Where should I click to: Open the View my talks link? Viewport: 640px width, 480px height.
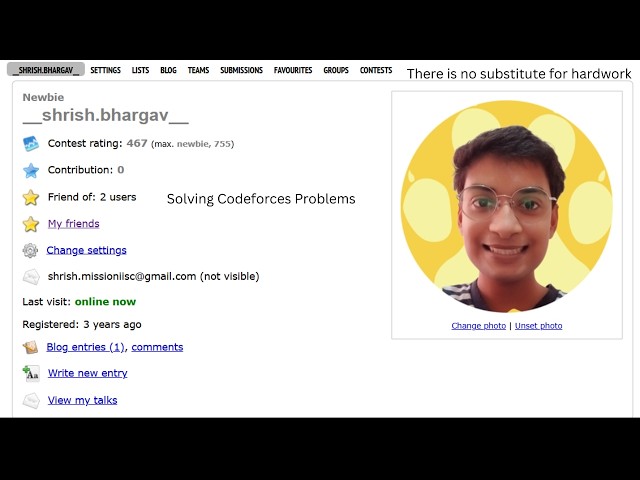tap(82, 400)
